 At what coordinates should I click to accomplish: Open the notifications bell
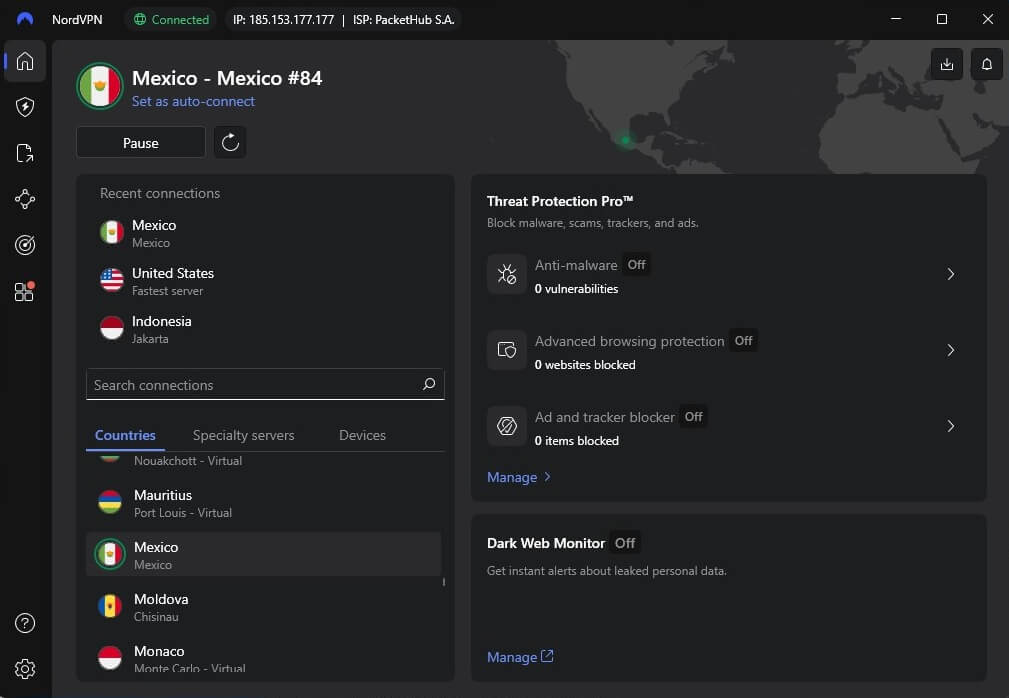click(x=986, y=64)
